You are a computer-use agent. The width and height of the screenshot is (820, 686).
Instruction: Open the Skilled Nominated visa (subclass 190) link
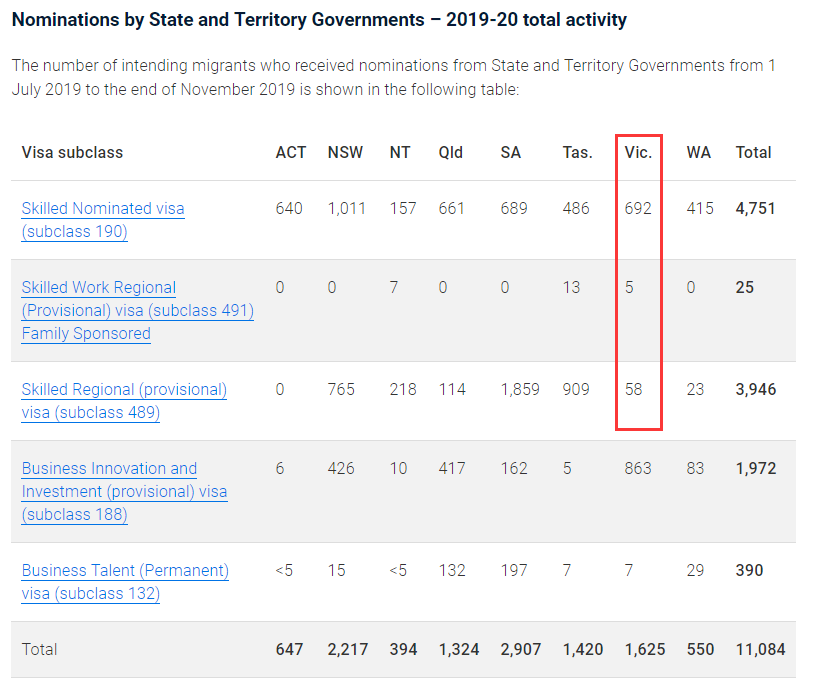(x=103, y=209)
